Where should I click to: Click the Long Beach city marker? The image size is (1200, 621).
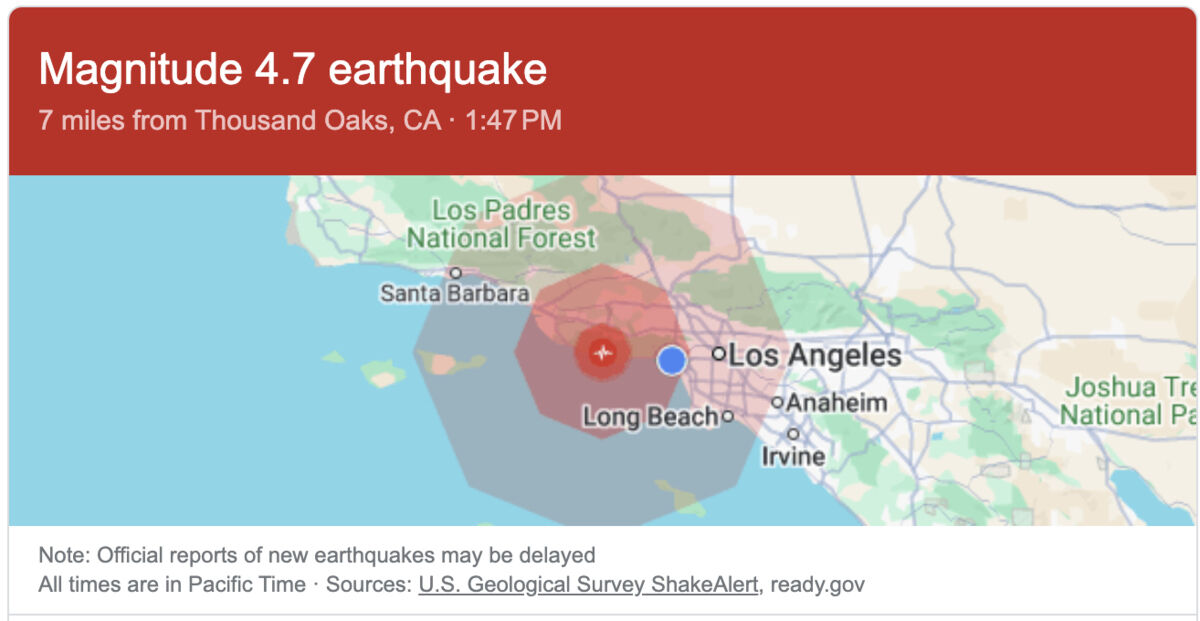728,416
